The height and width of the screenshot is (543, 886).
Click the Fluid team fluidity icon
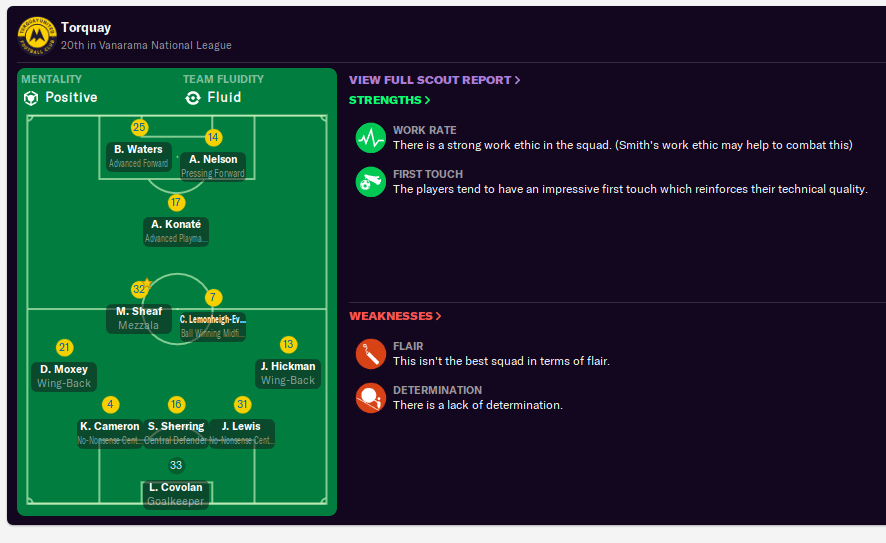click(x=193, y=98)
